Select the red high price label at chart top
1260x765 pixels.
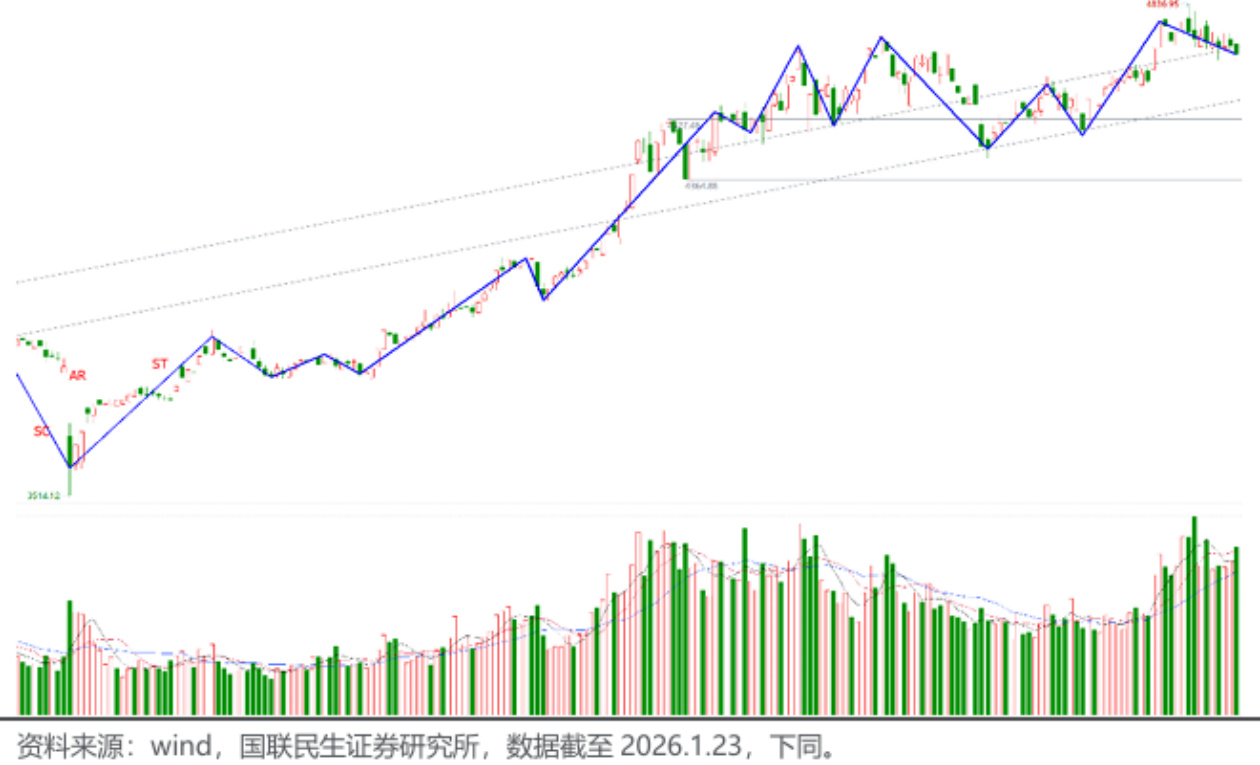(x=1164, y=4)
